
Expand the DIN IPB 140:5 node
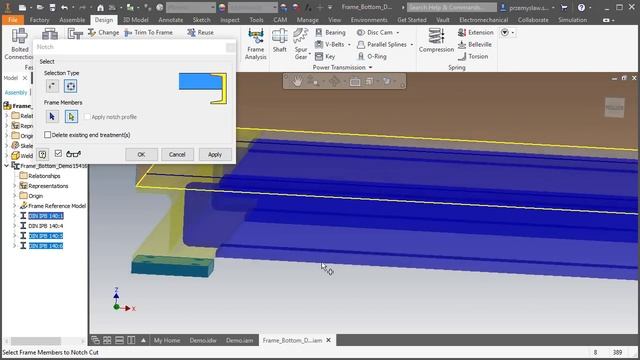(14, 236)
